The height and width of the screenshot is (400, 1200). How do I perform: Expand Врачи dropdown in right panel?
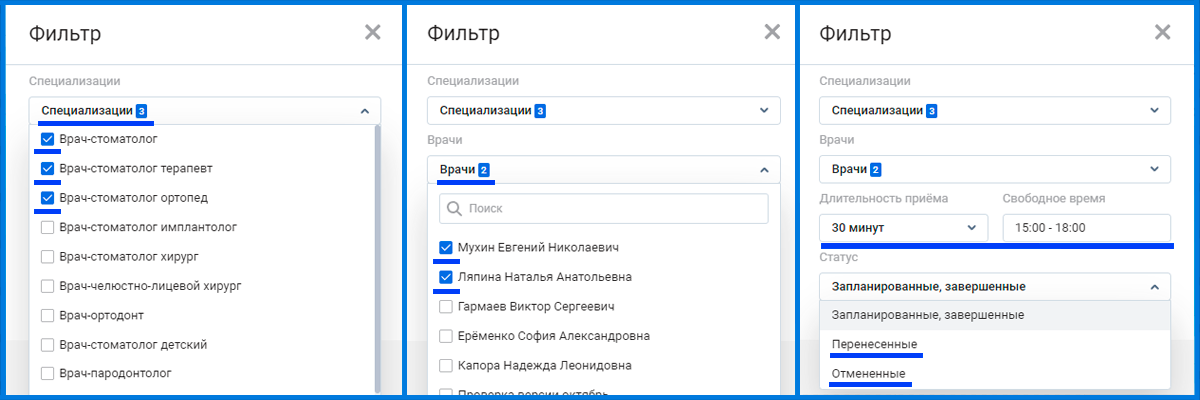pos(1154,169)
